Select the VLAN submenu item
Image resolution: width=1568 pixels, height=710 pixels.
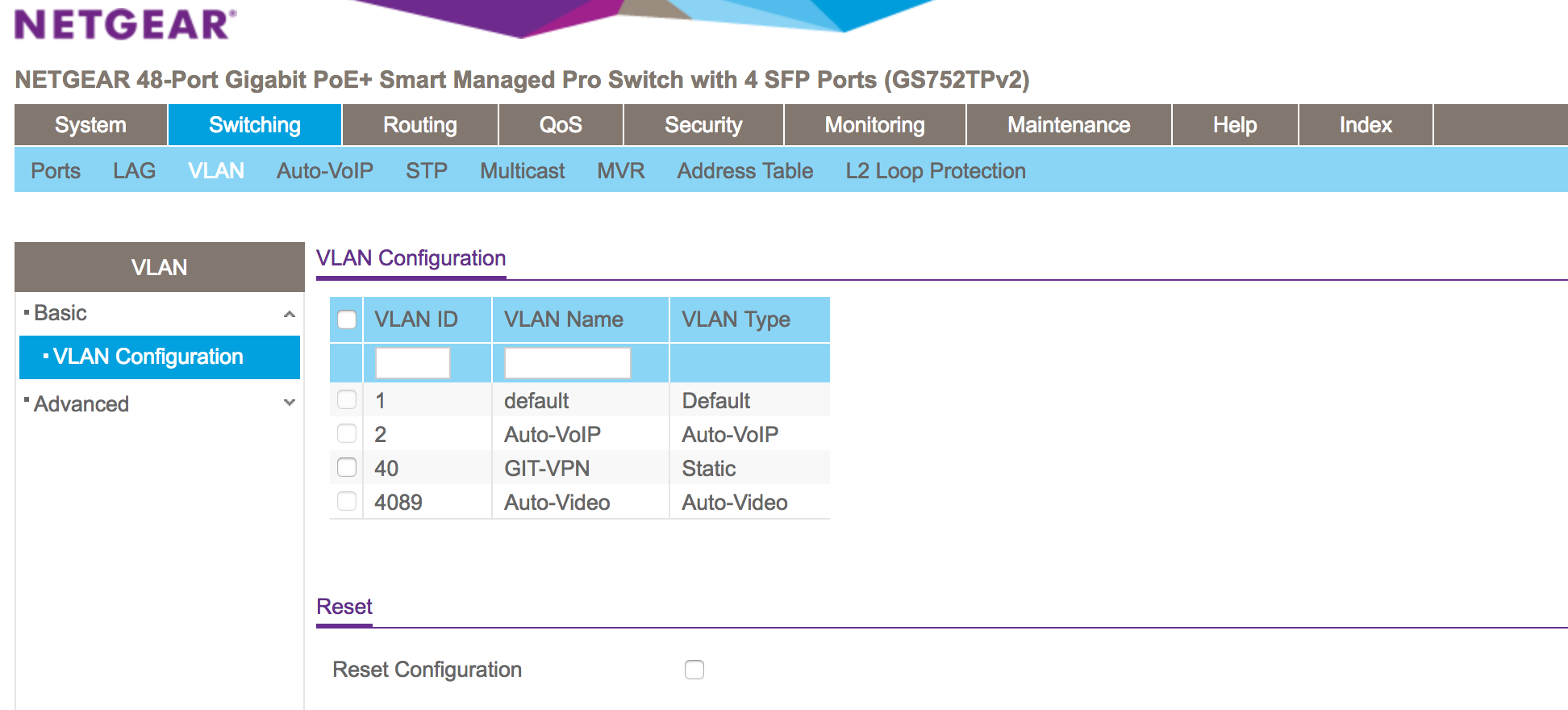216,171
